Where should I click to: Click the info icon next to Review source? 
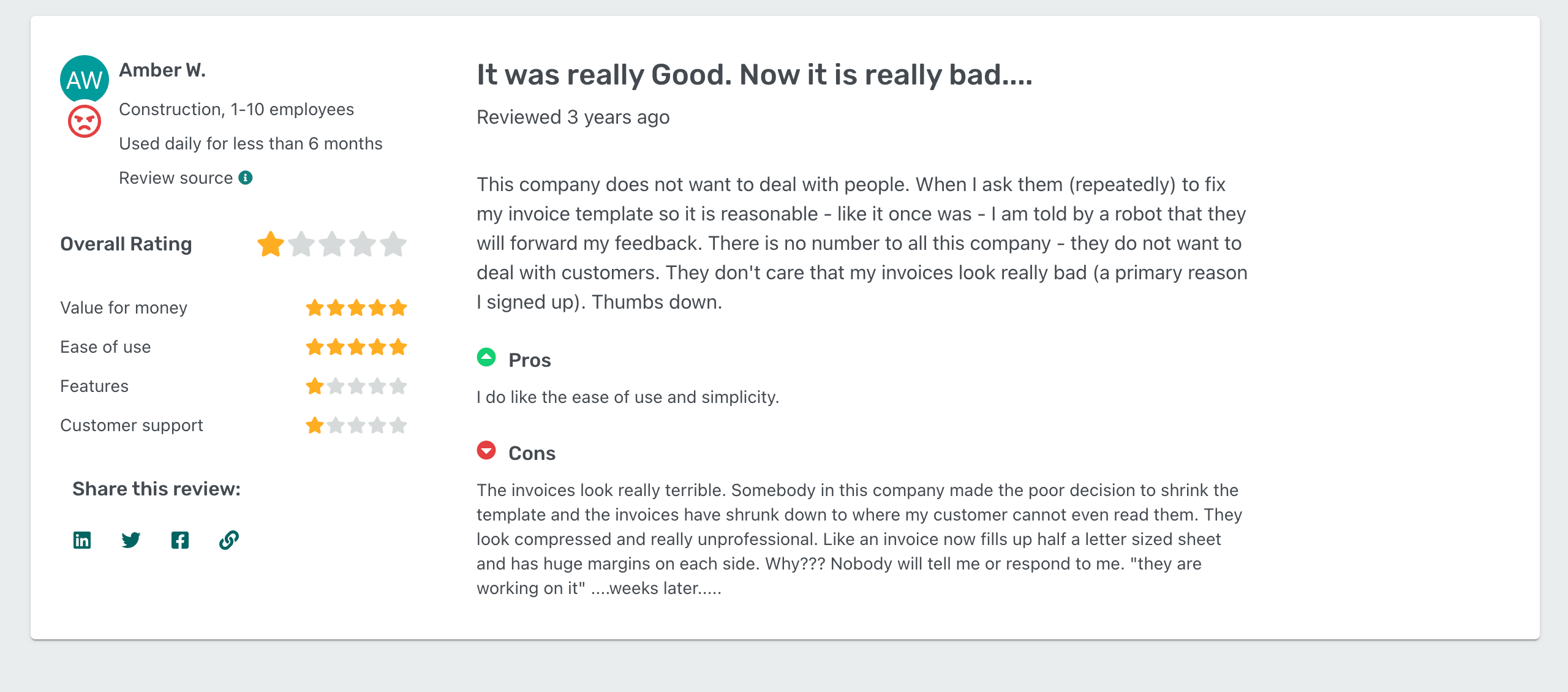pyautogui.click(x=246, y=177)
